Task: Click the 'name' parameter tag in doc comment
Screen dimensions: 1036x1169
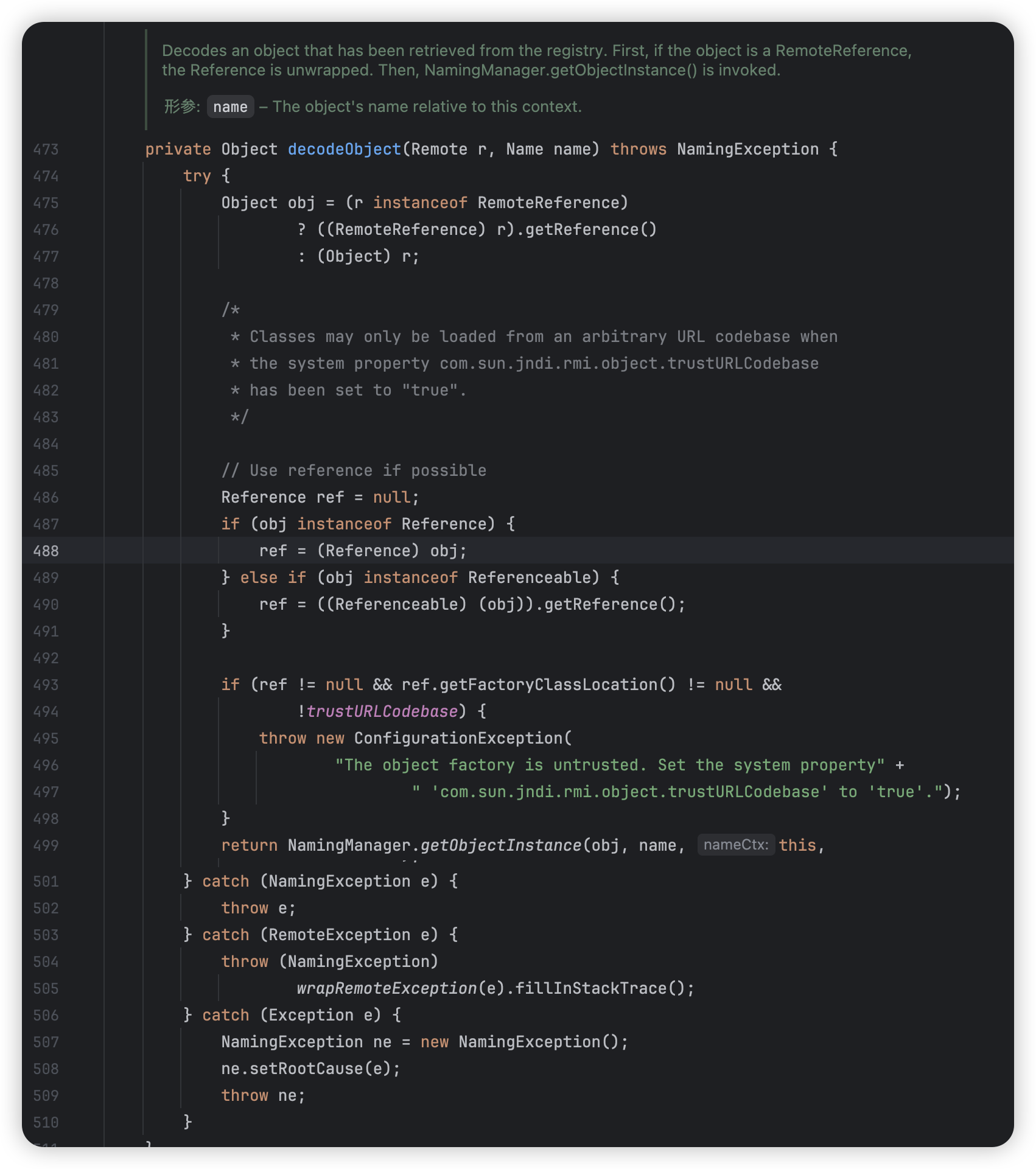Action: click(x=230, y=107)
